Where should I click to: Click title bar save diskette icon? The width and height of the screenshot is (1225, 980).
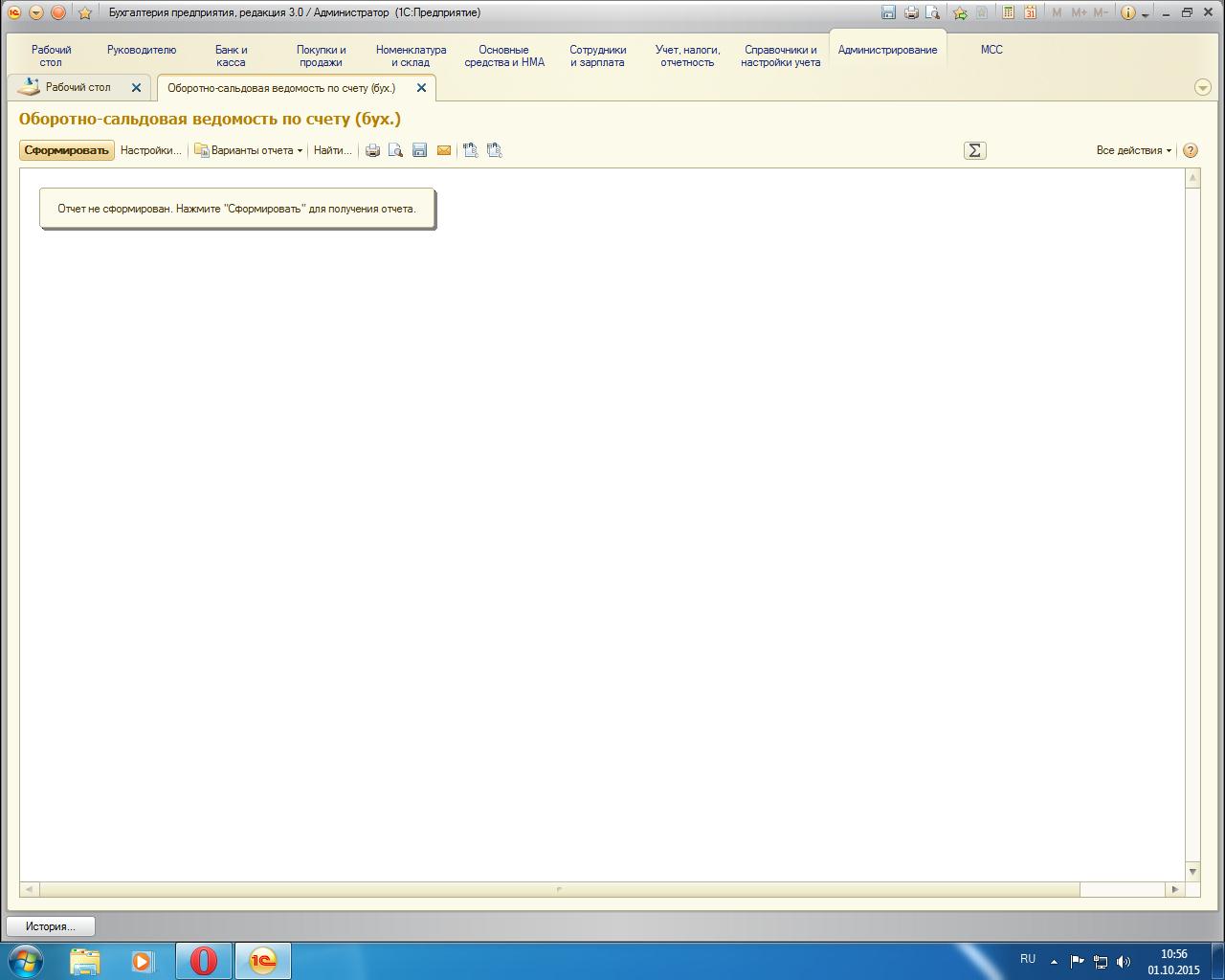coord(888,12)
